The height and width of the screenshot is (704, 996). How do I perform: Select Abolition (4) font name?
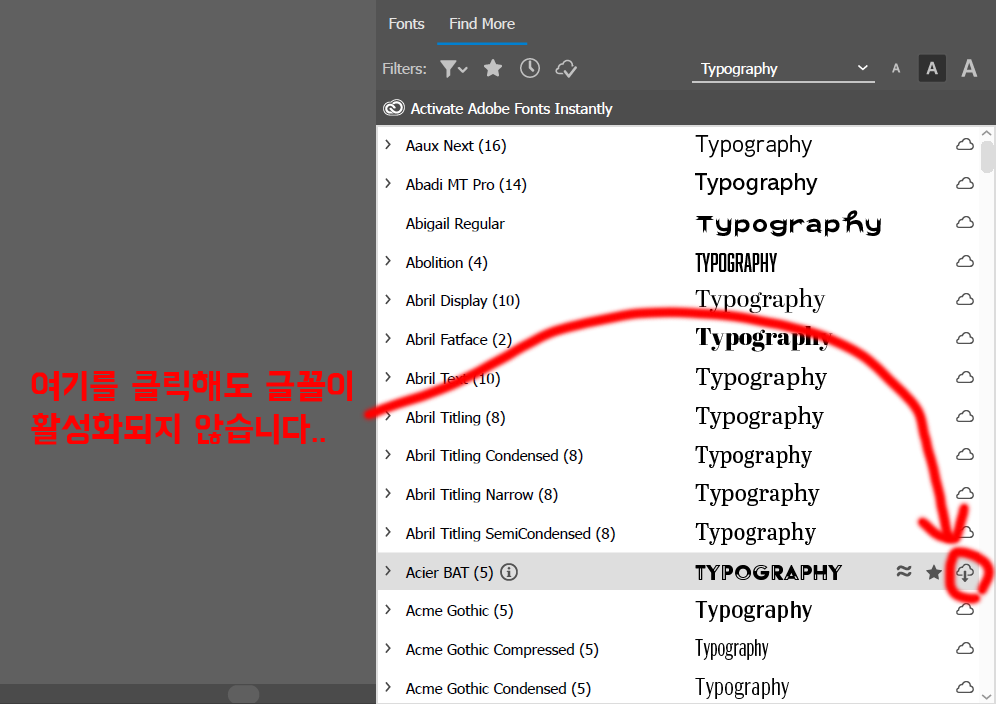[447, 262]
